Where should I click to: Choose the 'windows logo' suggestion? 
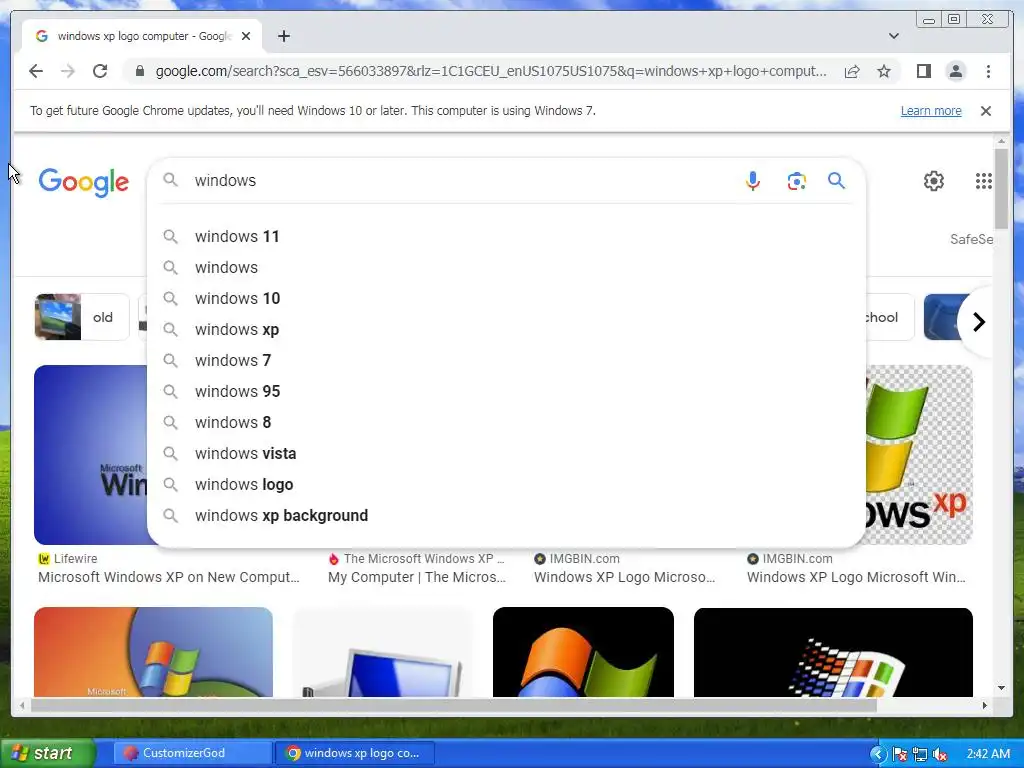click(506, 485)
